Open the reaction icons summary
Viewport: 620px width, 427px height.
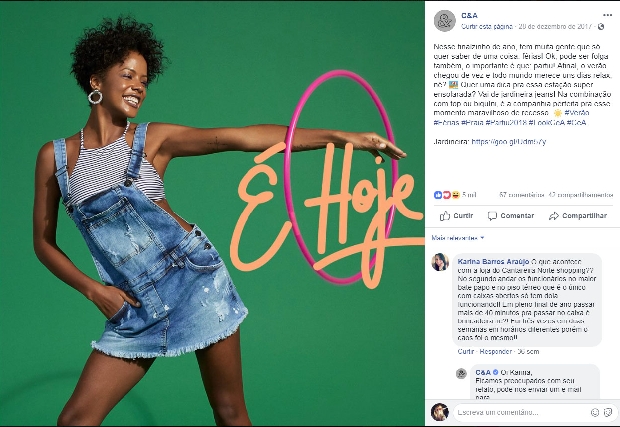pyautogui.click(x=447, y=195)
